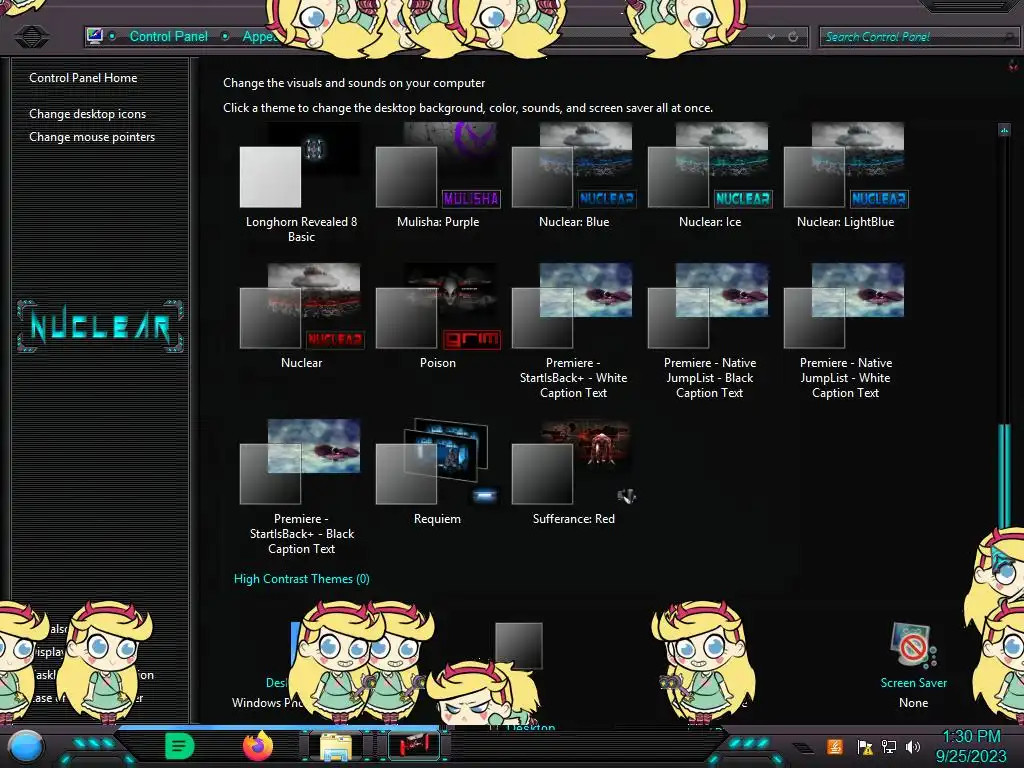This screenshot has height=768, width=1024.
Task: Click the red help icon below search
Action: 1013,65
